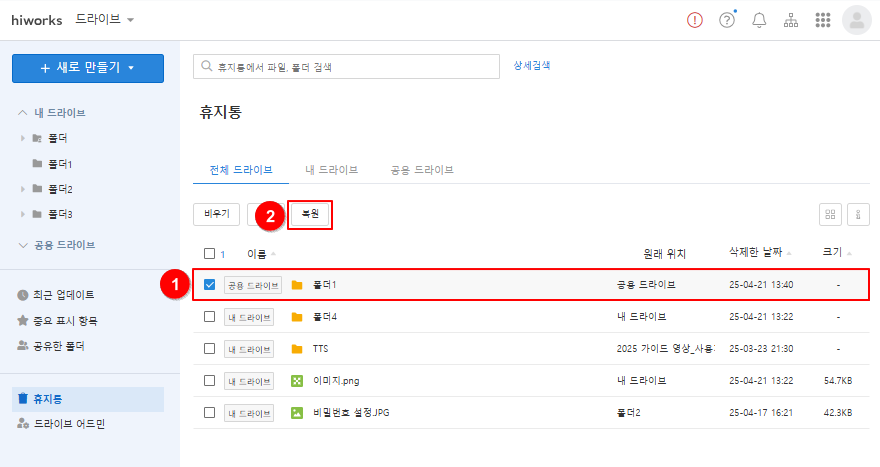Open the help question mark icon
This screenshot has height=467, width=880.
[727, 20]
